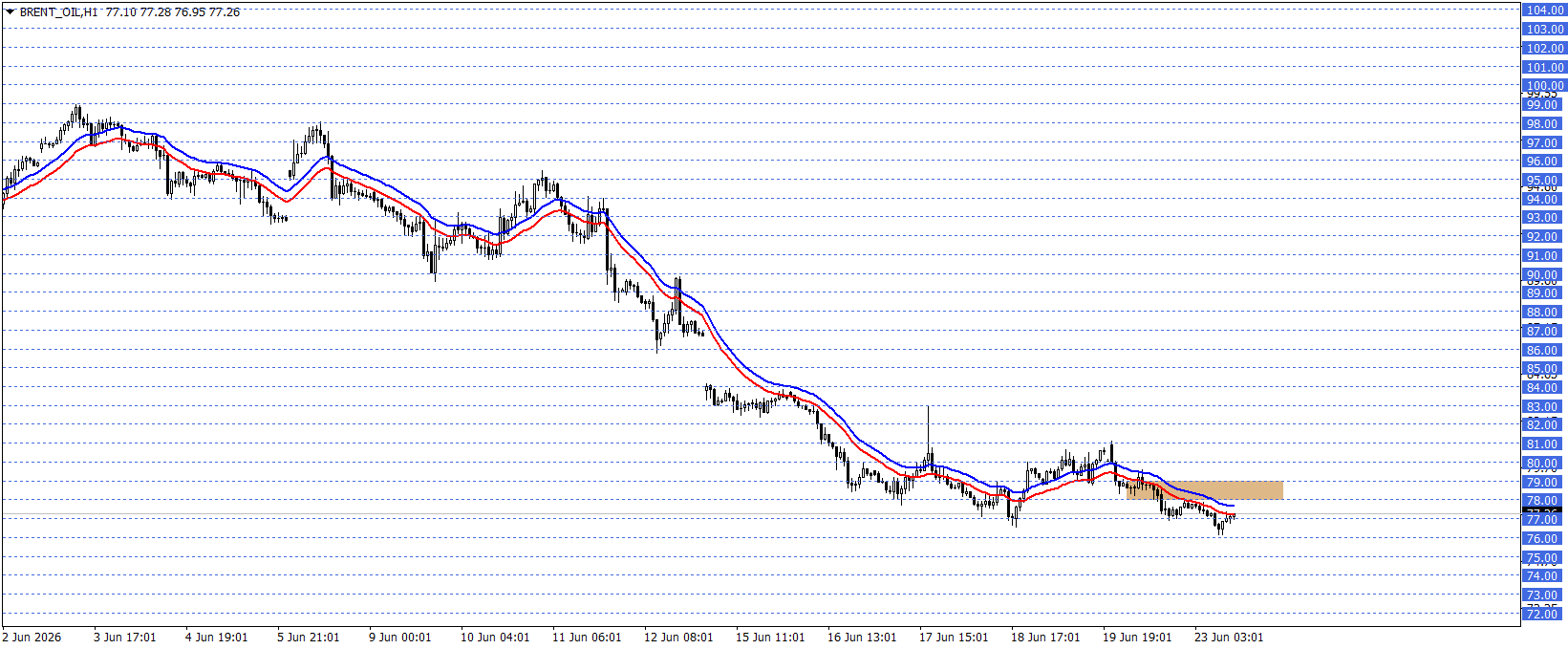Click the 82.00 price level label

pyautogui.click(x=1544, y=424)
